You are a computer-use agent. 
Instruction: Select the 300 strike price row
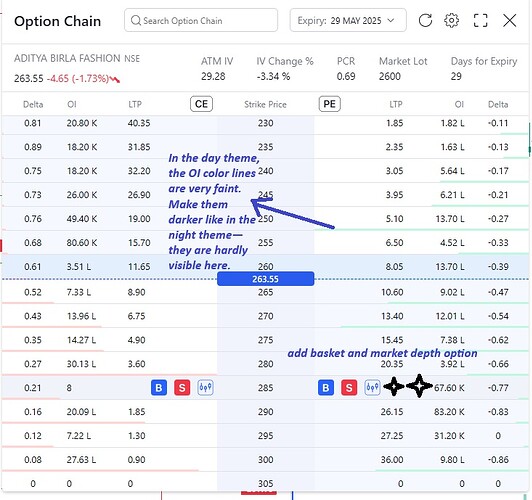[x=265, y=460]
